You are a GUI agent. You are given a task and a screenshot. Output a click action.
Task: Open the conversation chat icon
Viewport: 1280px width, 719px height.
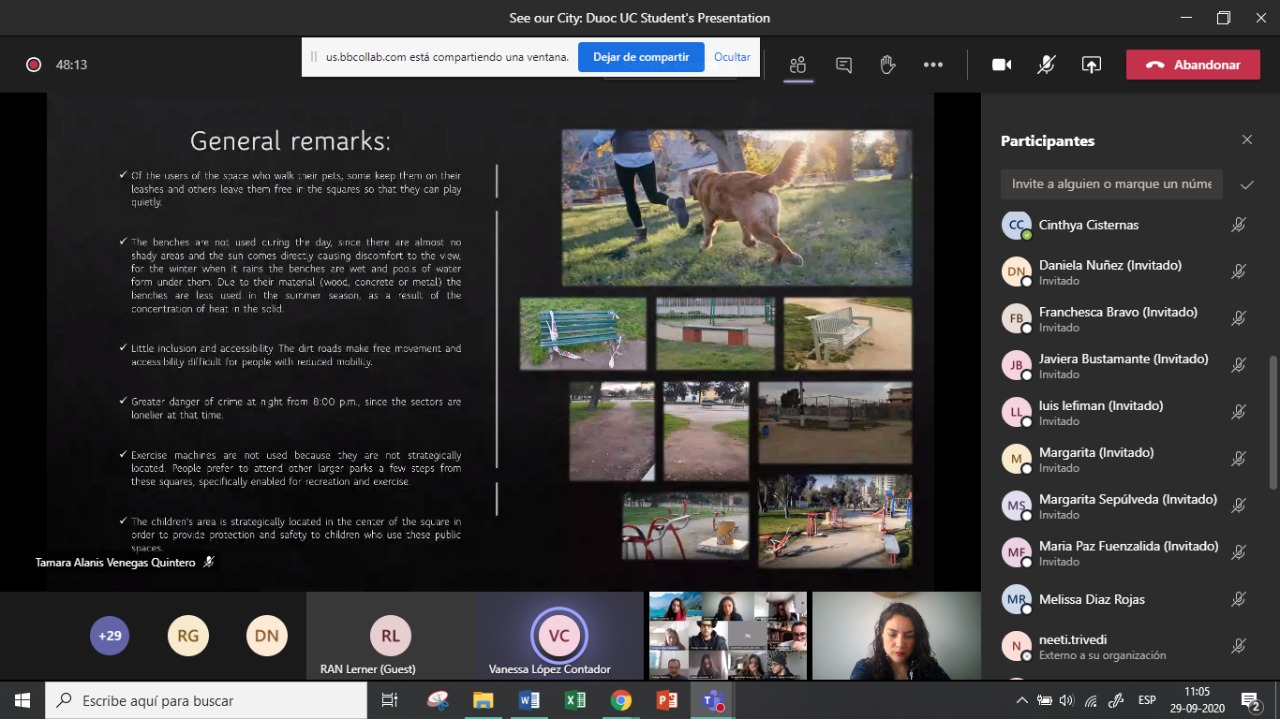(x=843, y=65)
